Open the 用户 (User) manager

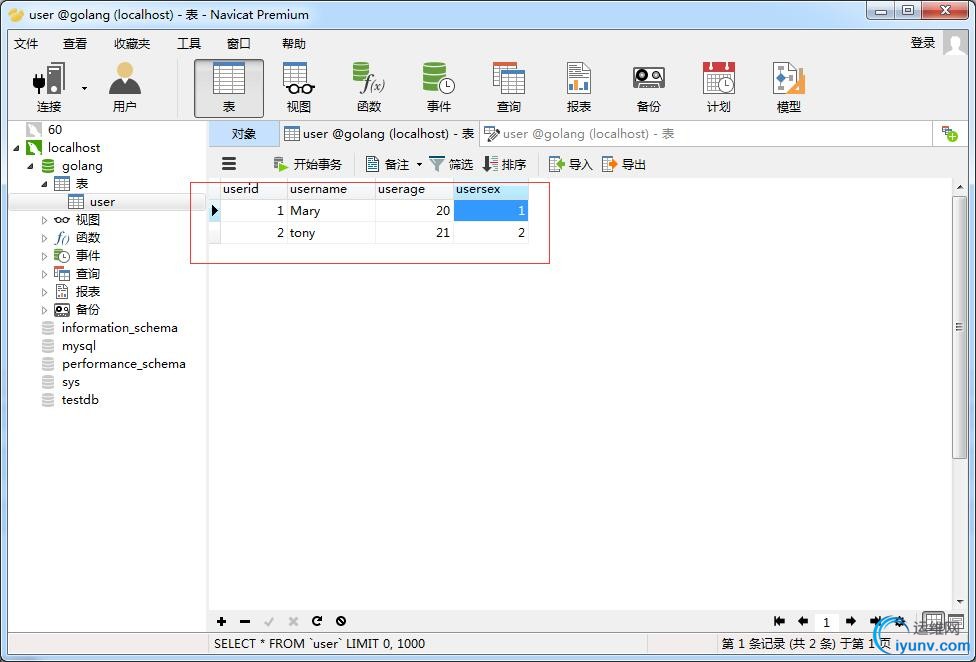tap(124, 88)
